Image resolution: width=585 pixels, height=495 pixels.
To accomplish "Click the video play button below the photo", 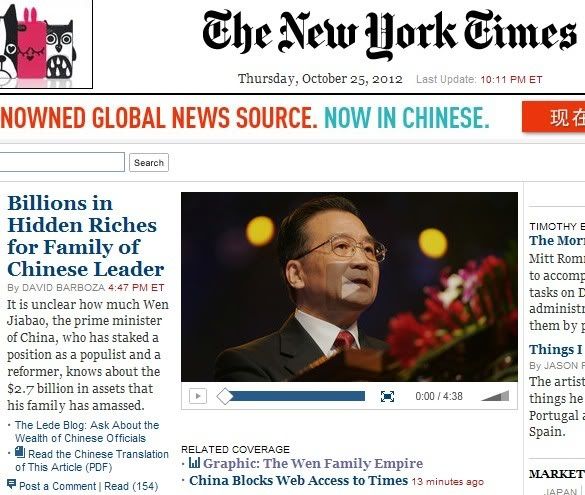I will coord(198,396).
